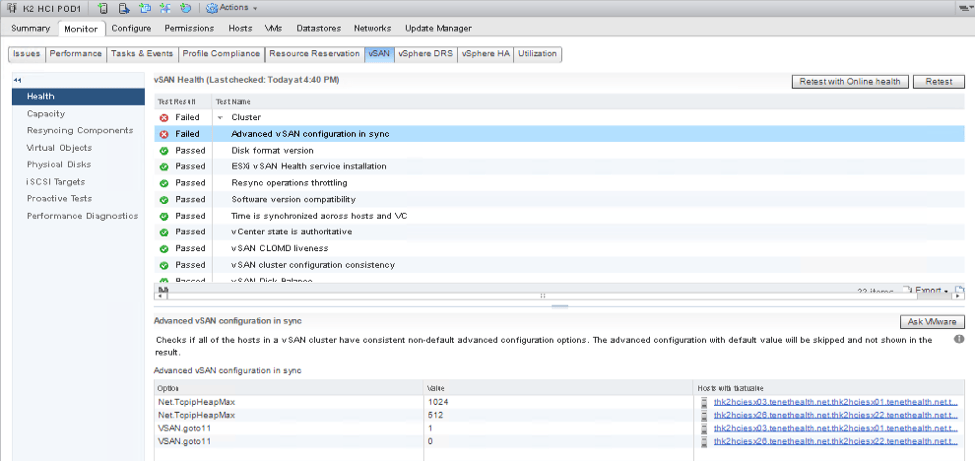Go to the Hosts tab
Screen dimensions: 975x461
[240, 29]
